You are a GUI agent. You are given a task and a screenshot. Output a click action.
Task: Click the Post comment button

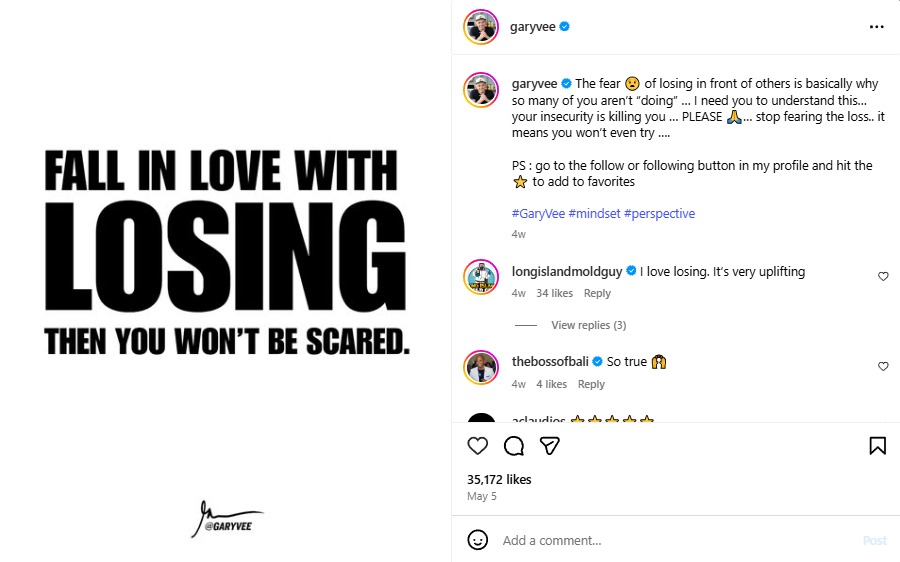[x=874, y=540]
